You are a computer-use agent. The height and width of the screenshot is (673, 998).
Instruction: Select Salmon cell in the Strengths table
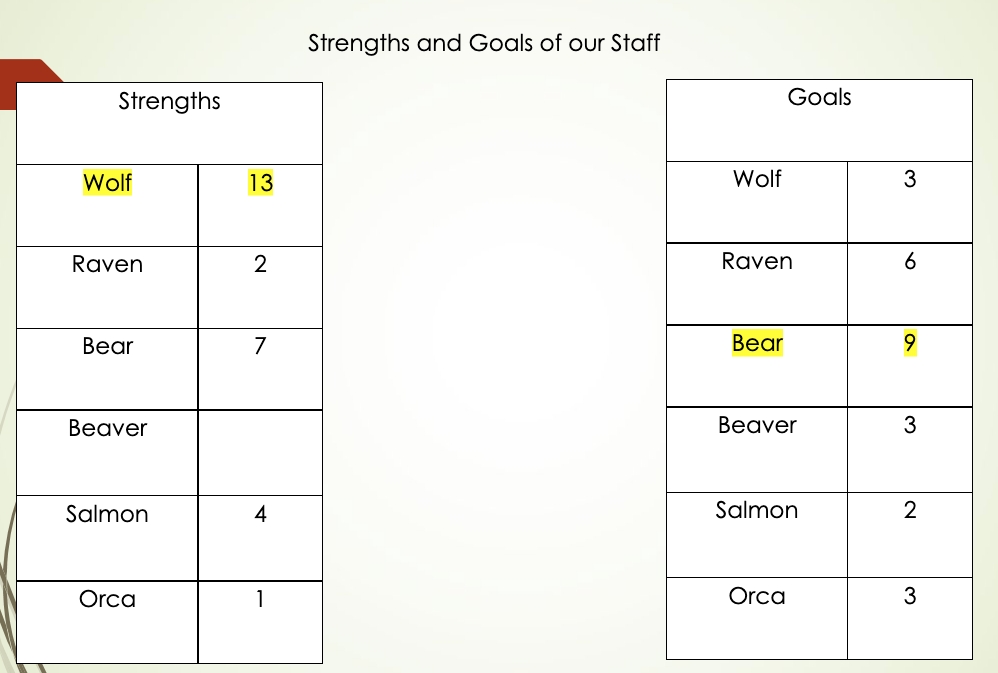click(x=107, y=515)
